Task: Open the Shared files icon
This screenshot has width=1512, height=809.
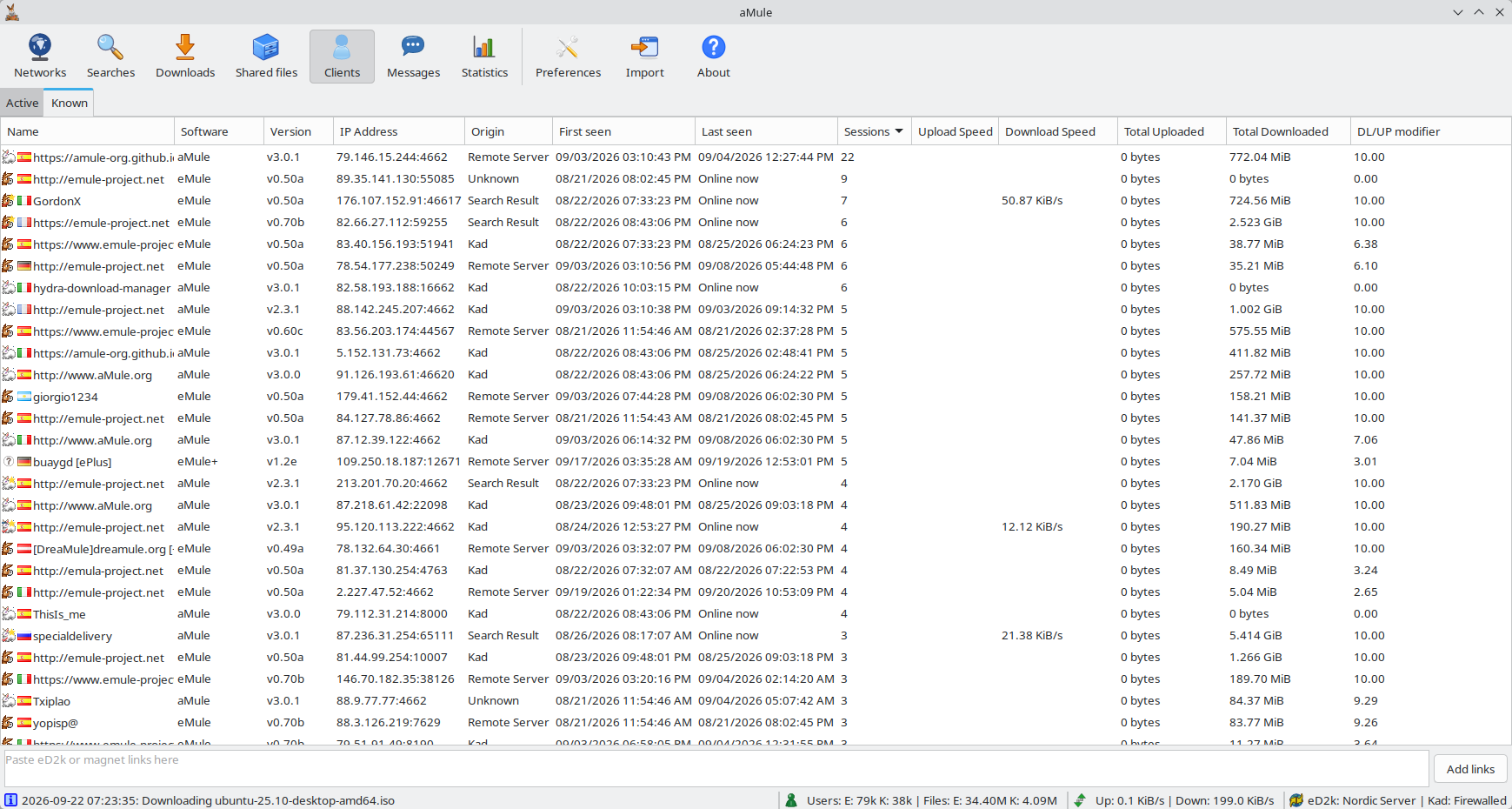Action: click(x=266, y=47)
